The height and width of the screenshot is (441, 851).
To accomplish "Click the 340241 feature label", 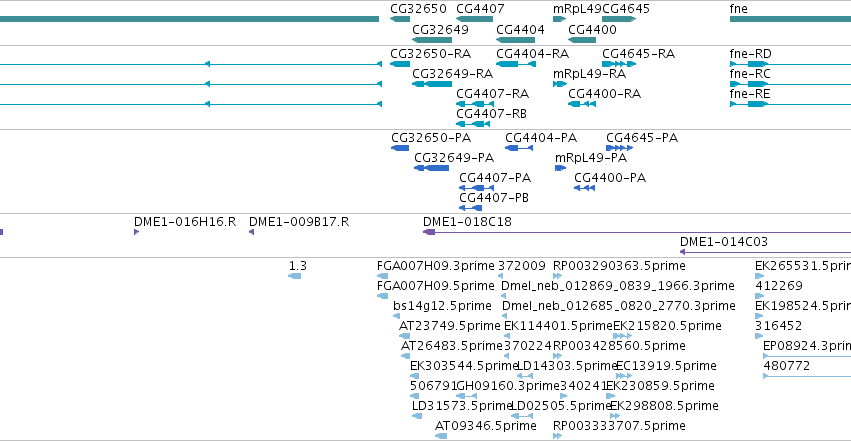I will tap(582, 387).
